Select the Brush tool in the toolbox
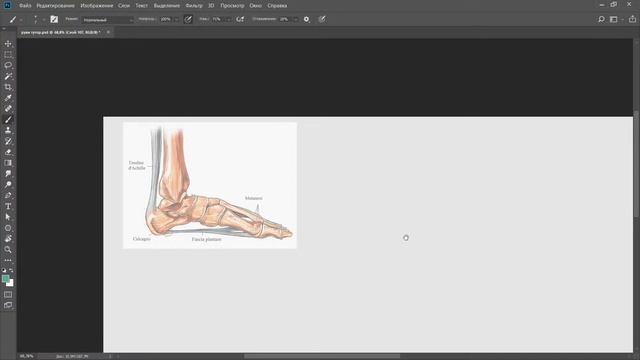 (8, 120)
